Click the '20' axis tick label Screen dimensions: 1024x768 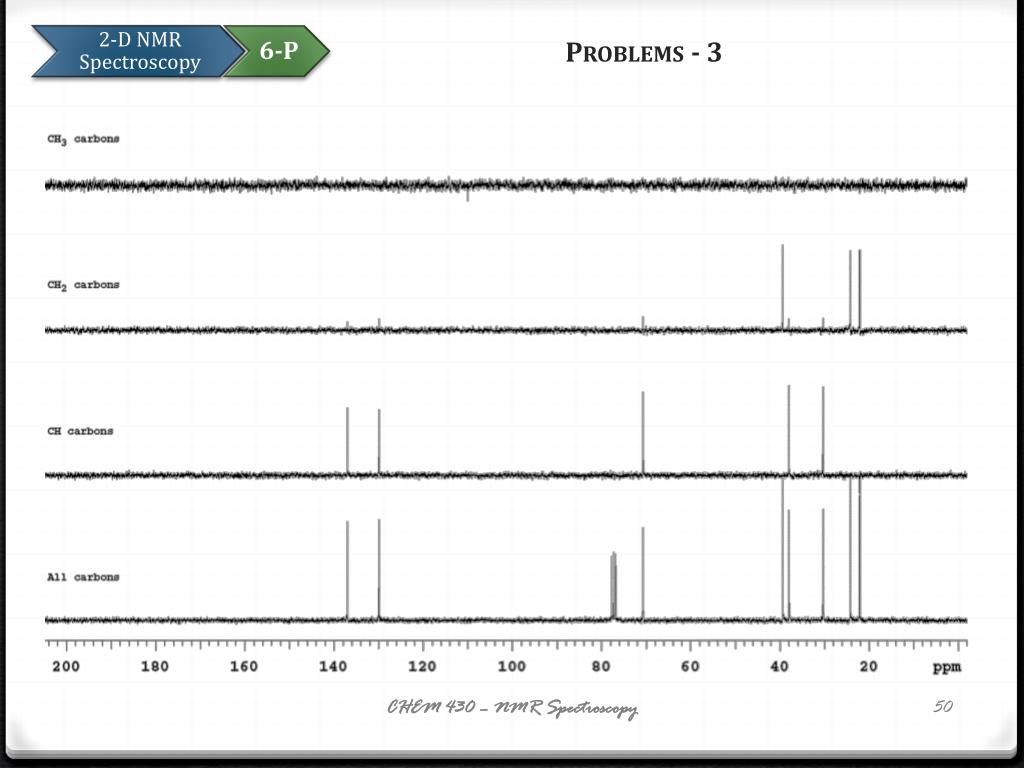(x=869, y=667)
